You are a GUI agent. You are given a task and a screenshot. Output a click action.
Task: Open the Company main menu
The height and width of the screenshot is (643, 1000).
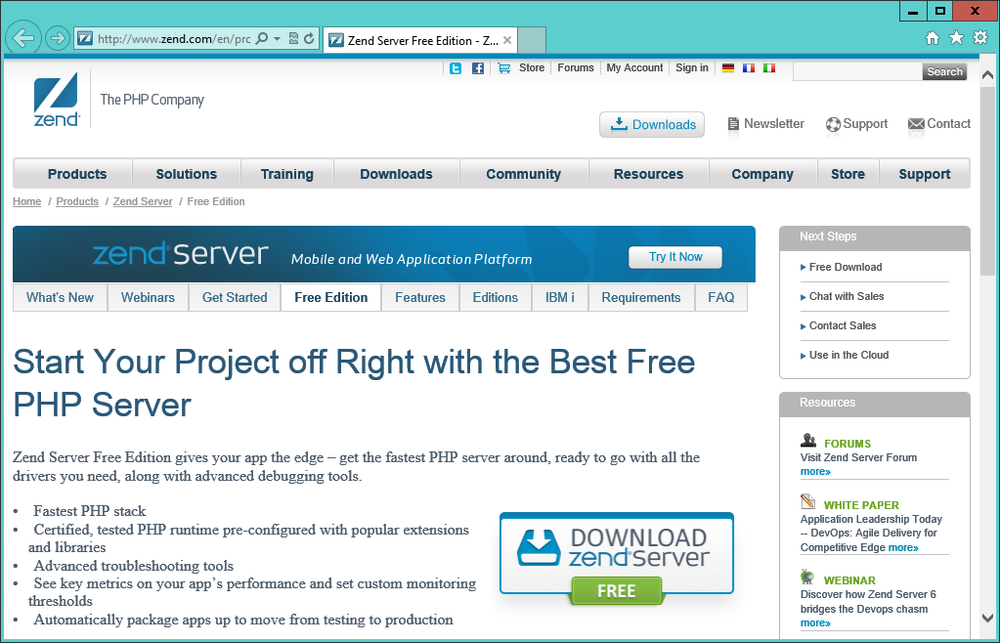point(763,174)
